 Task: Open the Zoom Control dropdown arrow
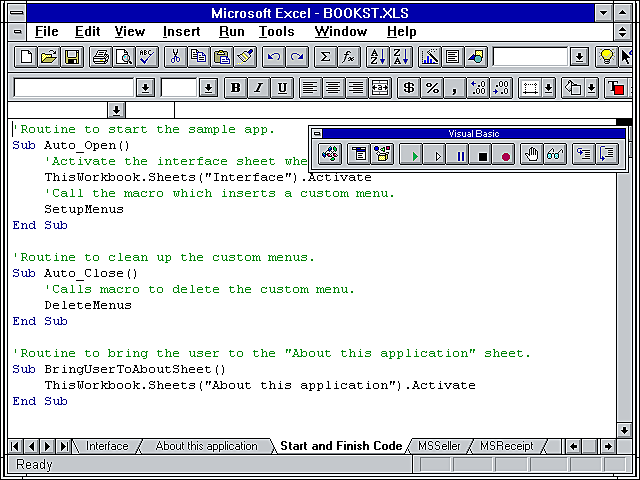pos(579,57)
